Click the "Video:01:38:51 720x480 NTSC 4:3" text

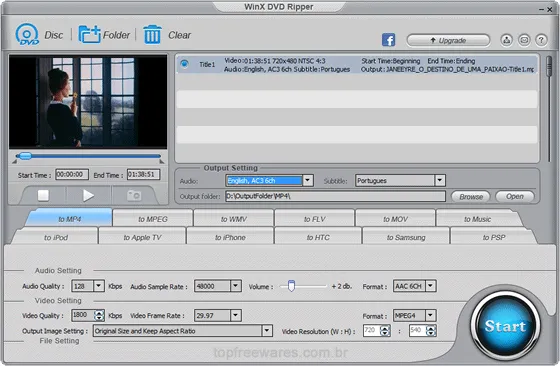(275, 61)
